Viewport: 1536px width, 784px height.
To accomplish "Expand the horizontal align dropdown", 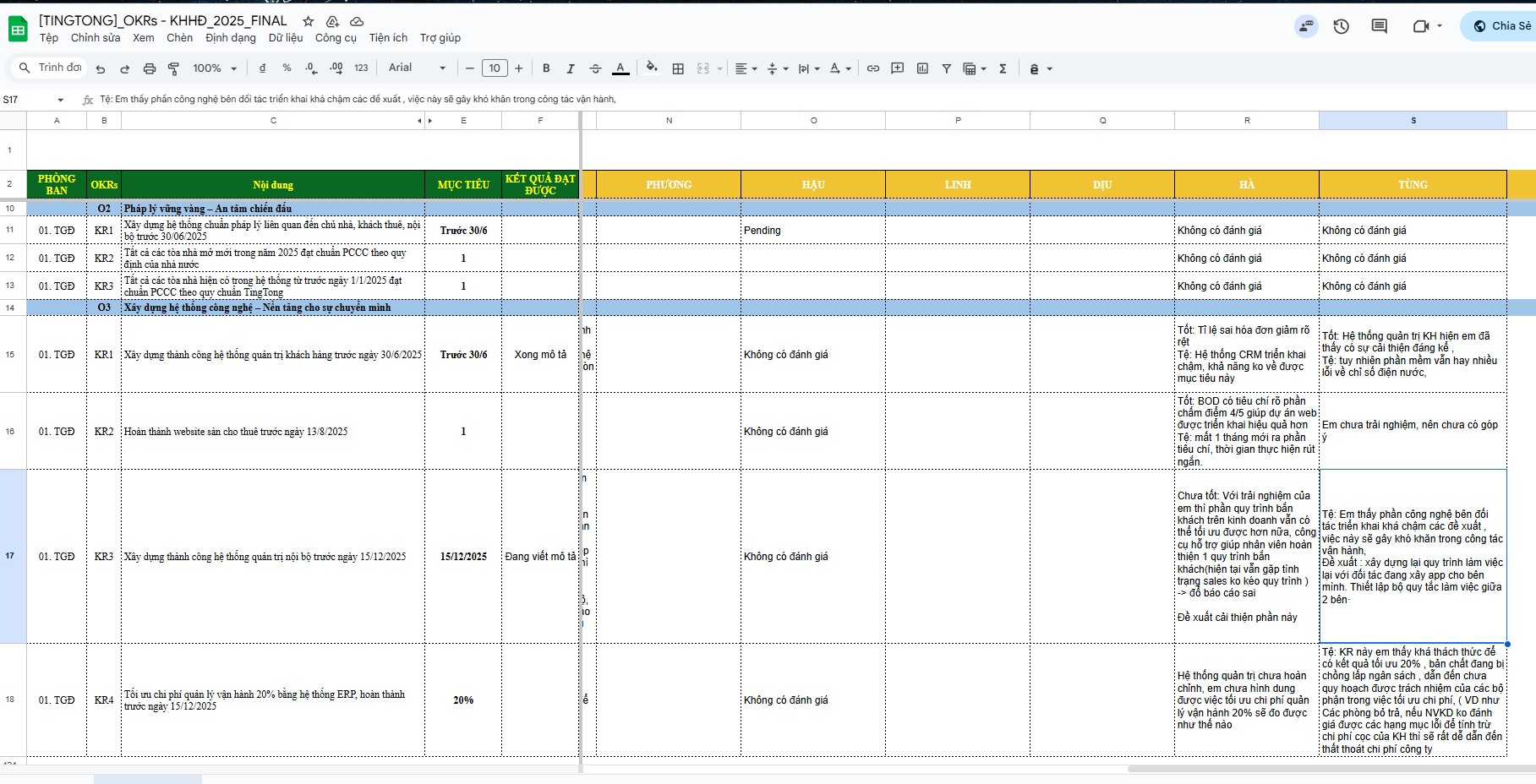I will point(746,68).
